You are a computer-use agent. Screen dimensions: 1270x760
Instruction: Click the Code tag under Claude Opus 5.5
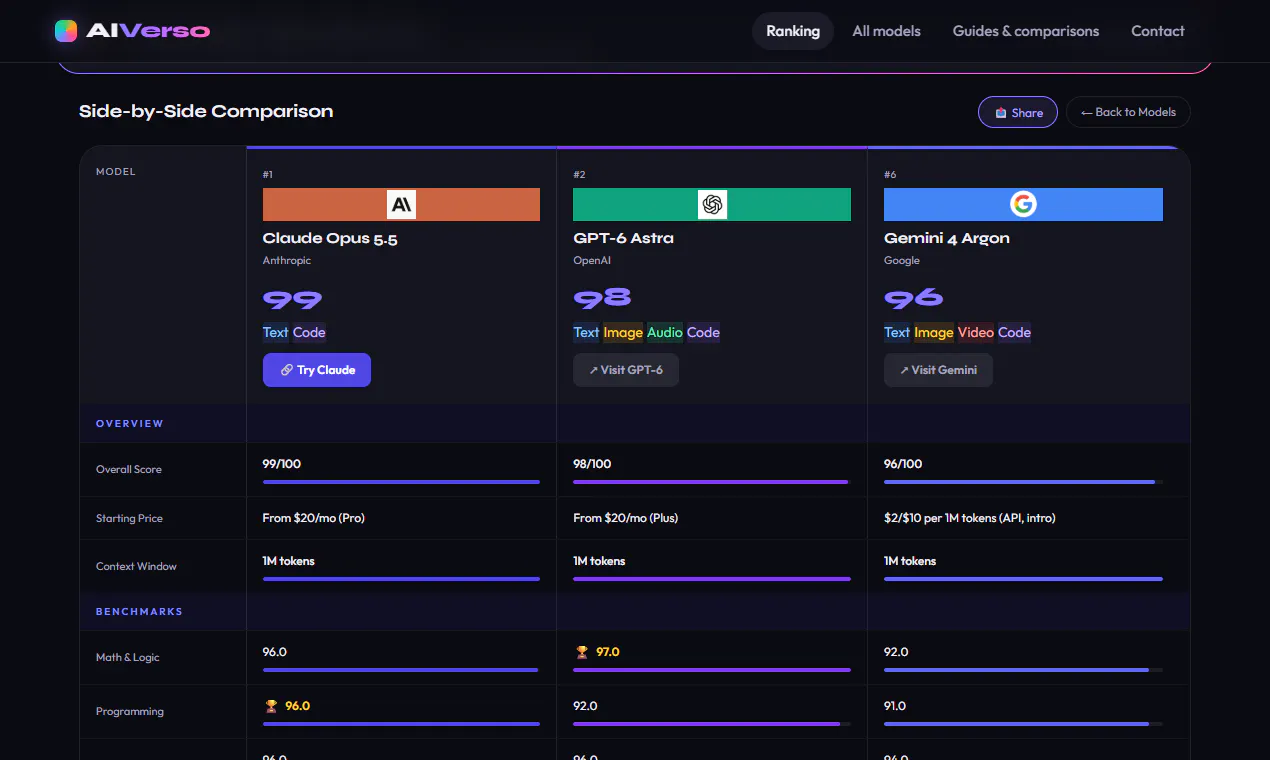(309, 332)
